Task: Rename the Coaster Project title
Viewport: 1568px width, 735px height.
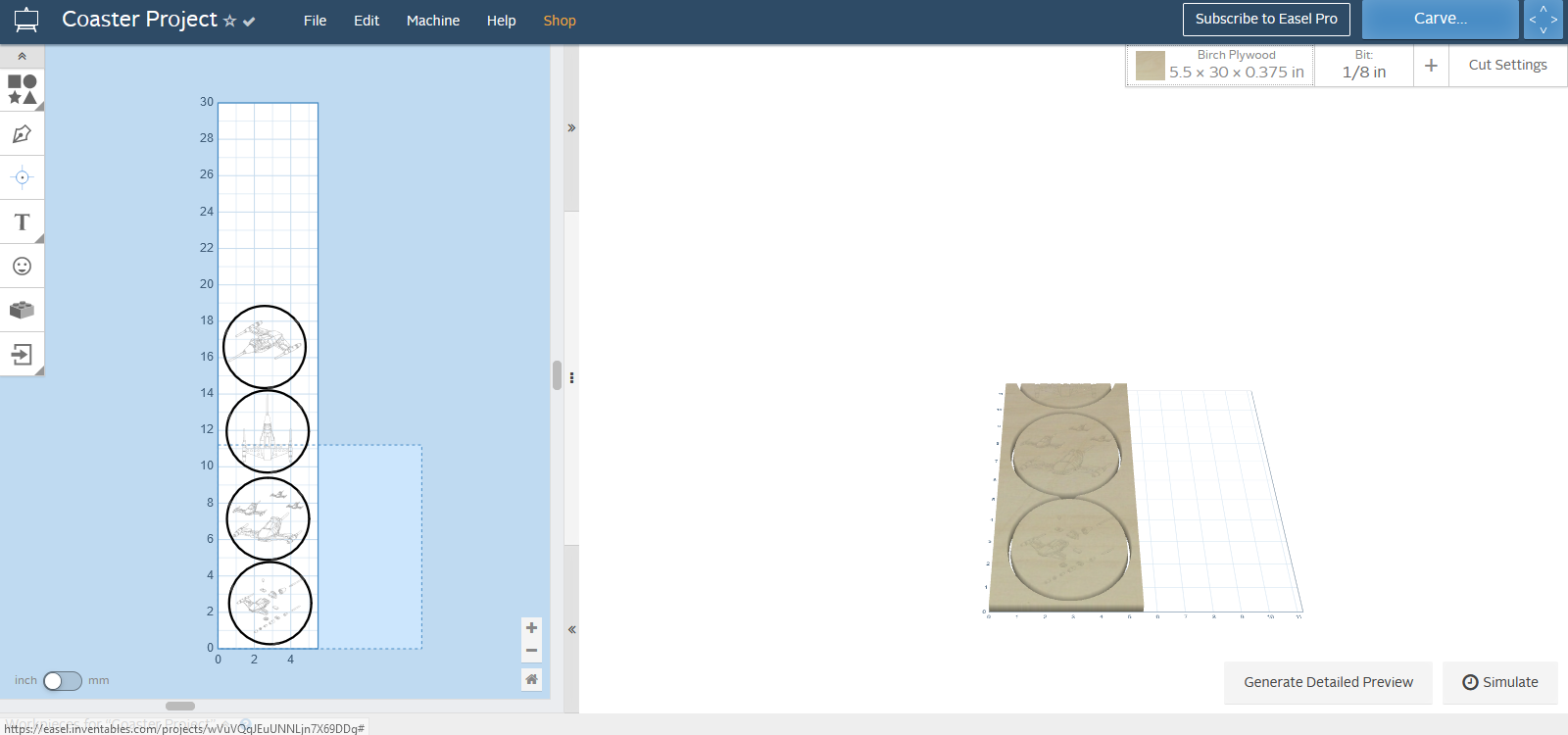Action: pos(139,20)
